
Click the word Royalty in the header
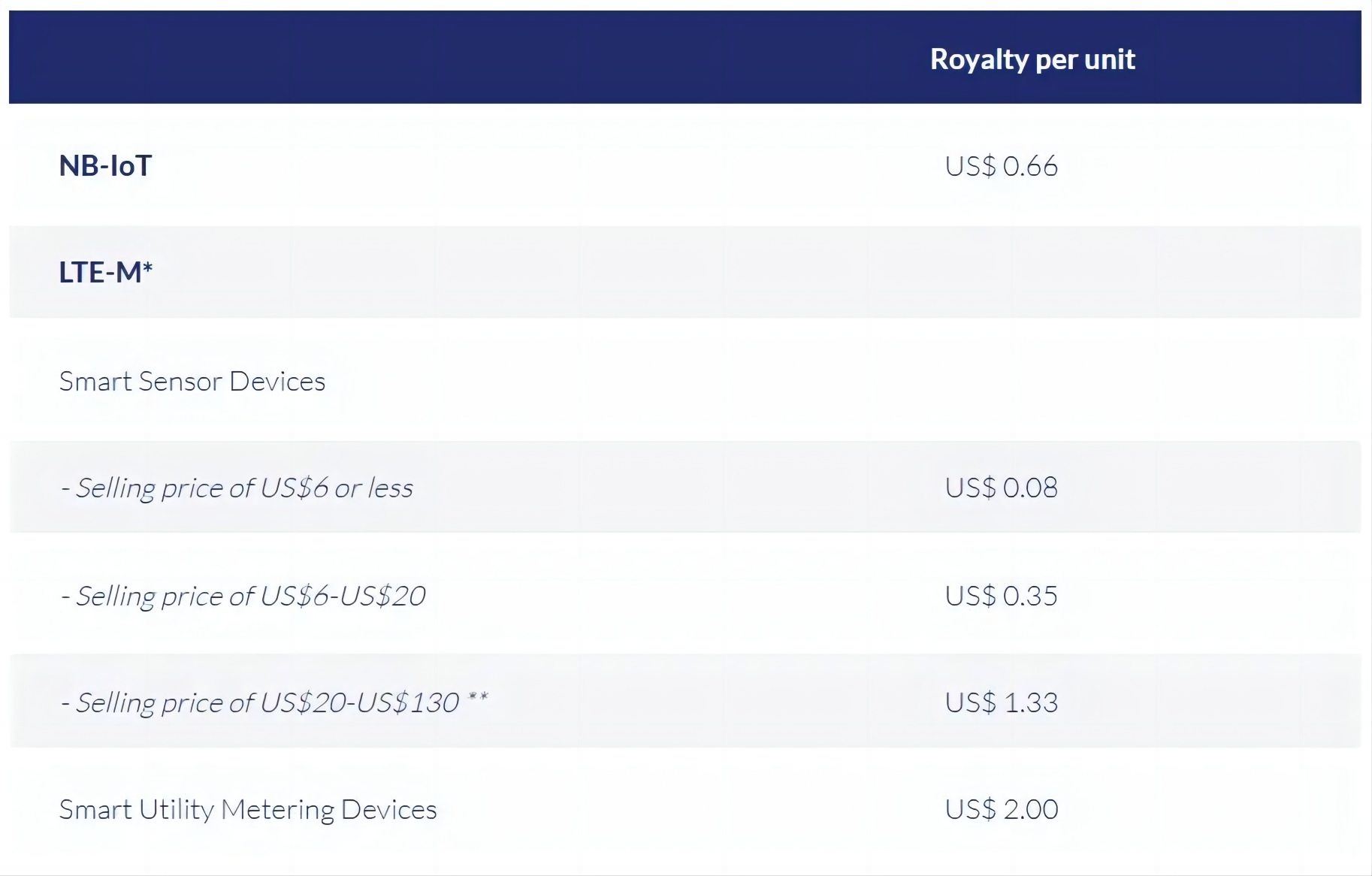click(979, 60)
